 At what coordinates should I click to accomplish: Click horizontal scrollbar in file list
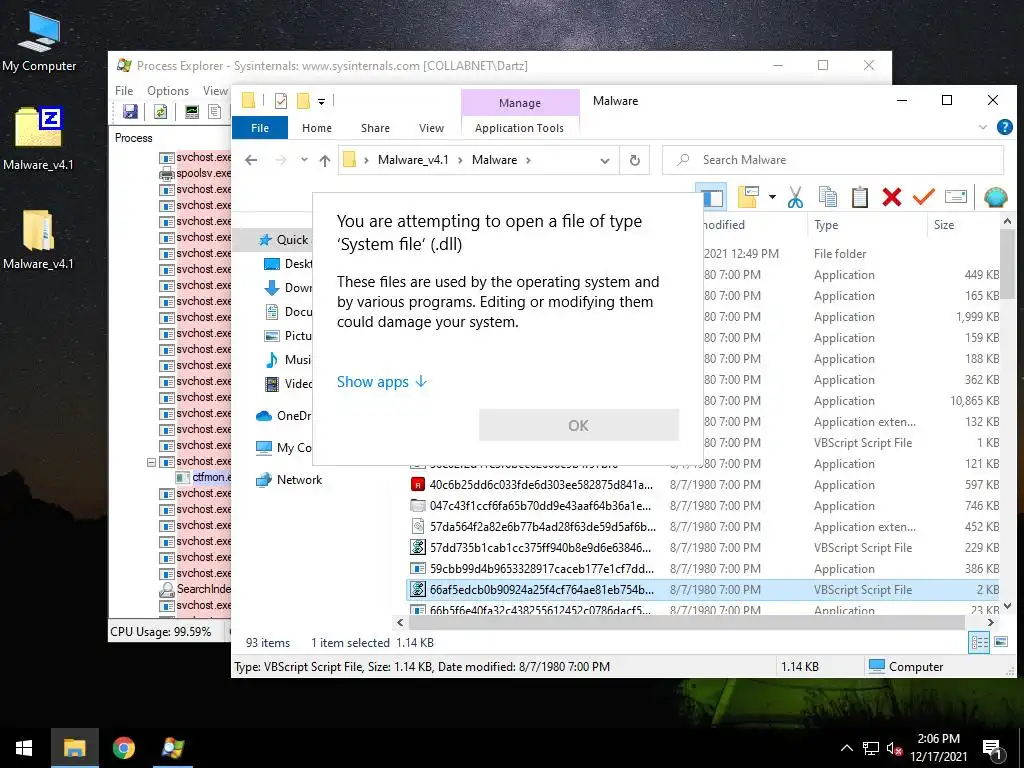click(x=685, y=622)
